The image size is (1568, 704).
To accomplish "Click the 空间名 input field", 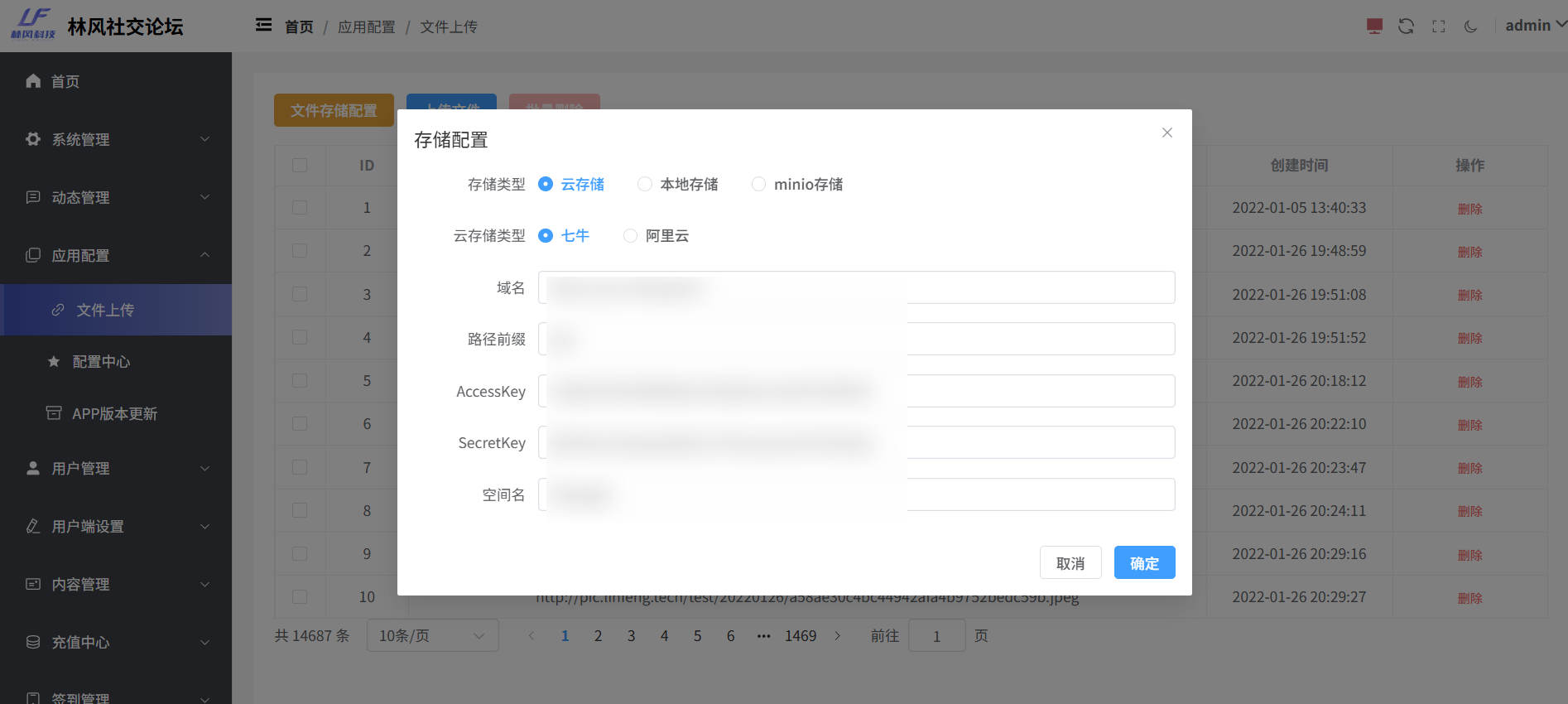I will click(x=857, y=494).
